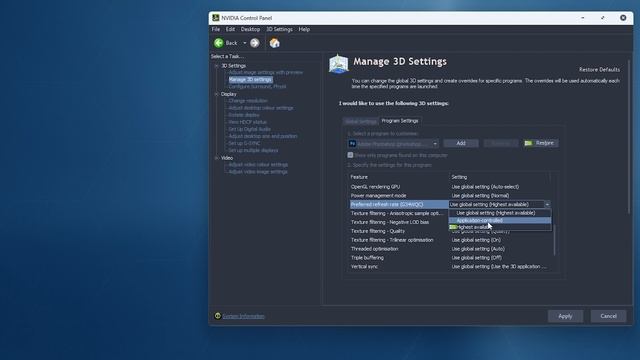Open the 3D Settings menu
Image resolution: width=640 pixels, height=360 pixels.
click(x=279, y=29)
